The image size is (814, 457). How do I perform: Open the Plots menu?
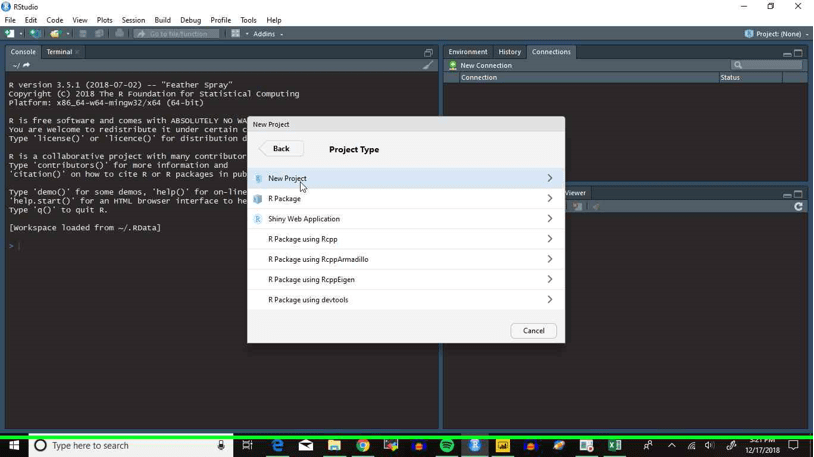pyautogui.click(x=104, y=20)
